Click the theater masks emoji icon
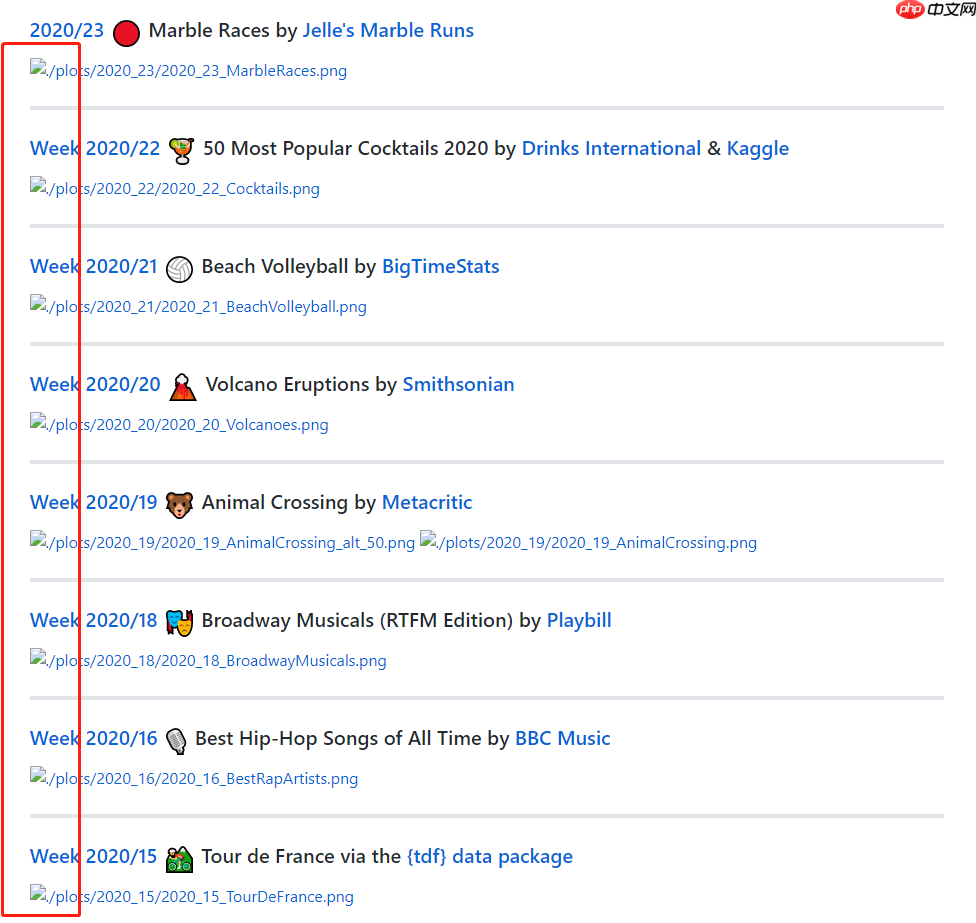 [180, 622]
